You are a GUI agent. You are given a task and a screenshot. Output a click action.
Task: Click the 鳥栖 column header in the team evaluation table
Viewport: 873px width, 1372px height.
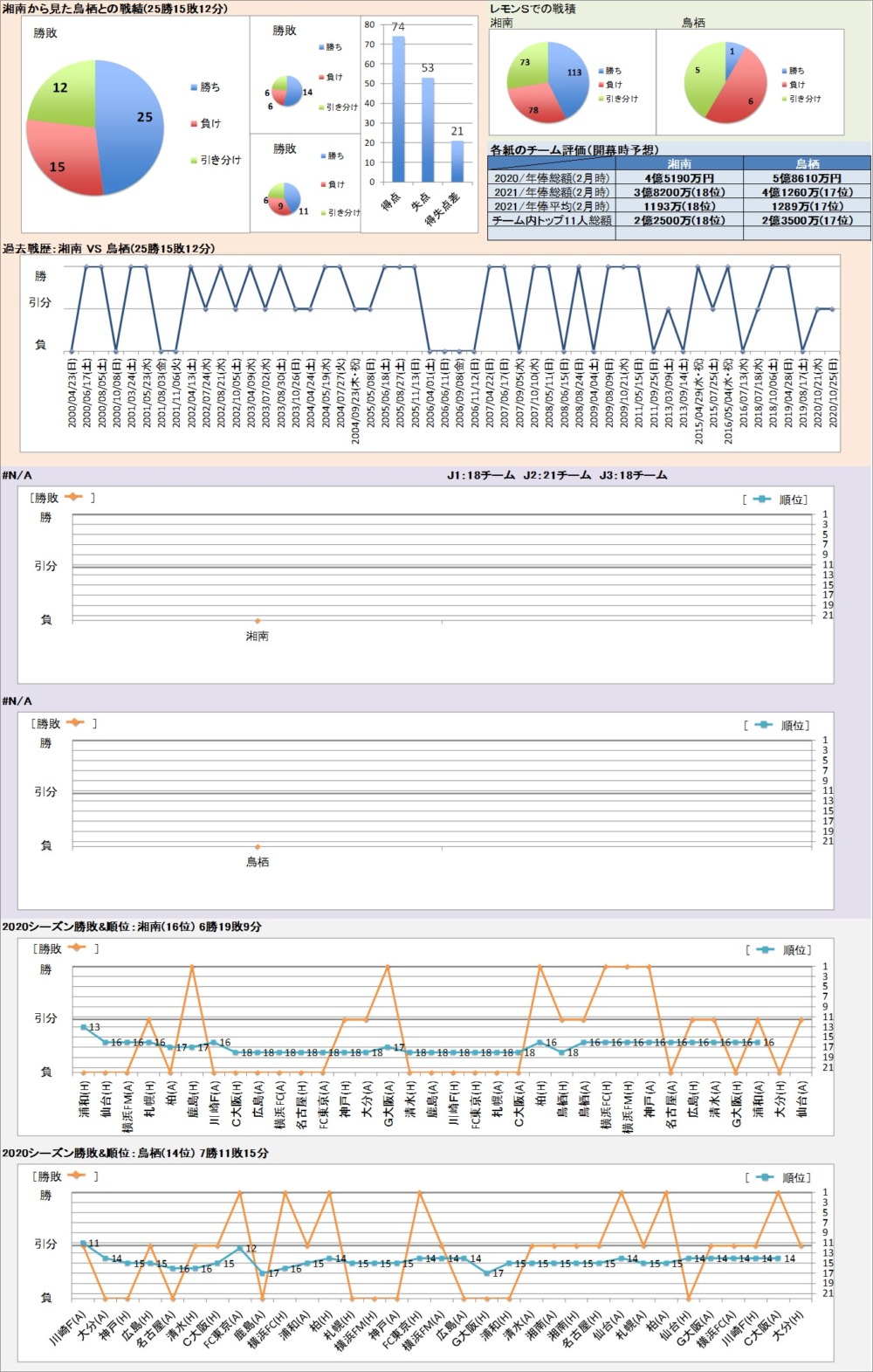(x=807, y=163)
